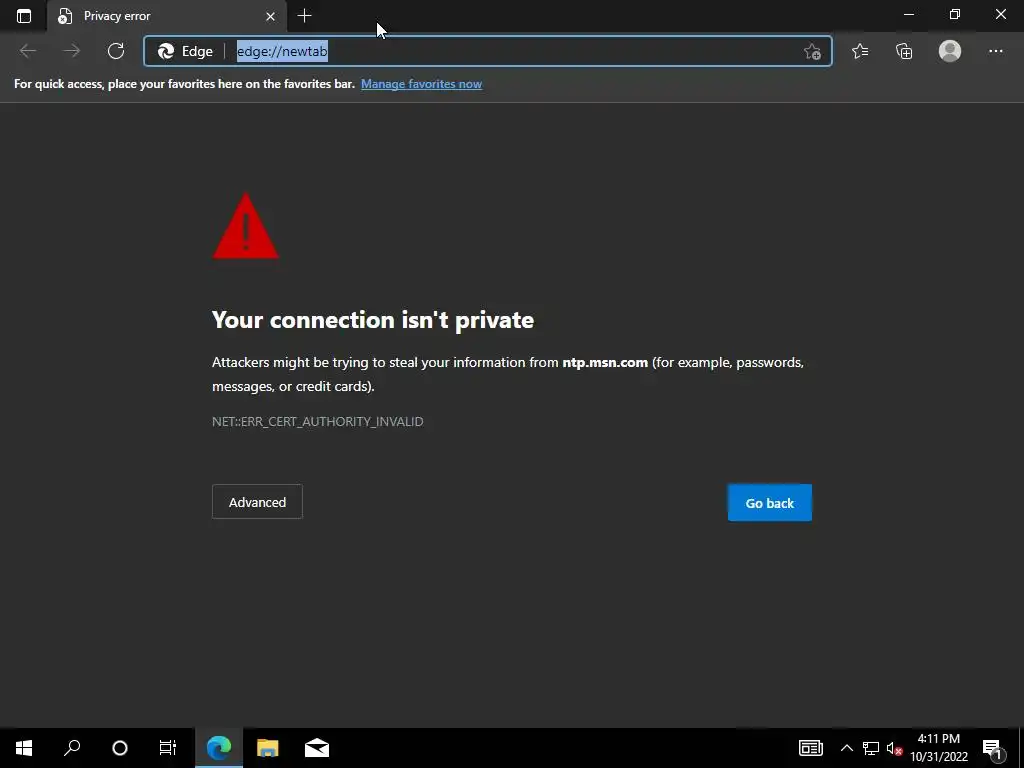Add this page to favorites star
The image size is (1024, 768).
click(x=812, y=51)
